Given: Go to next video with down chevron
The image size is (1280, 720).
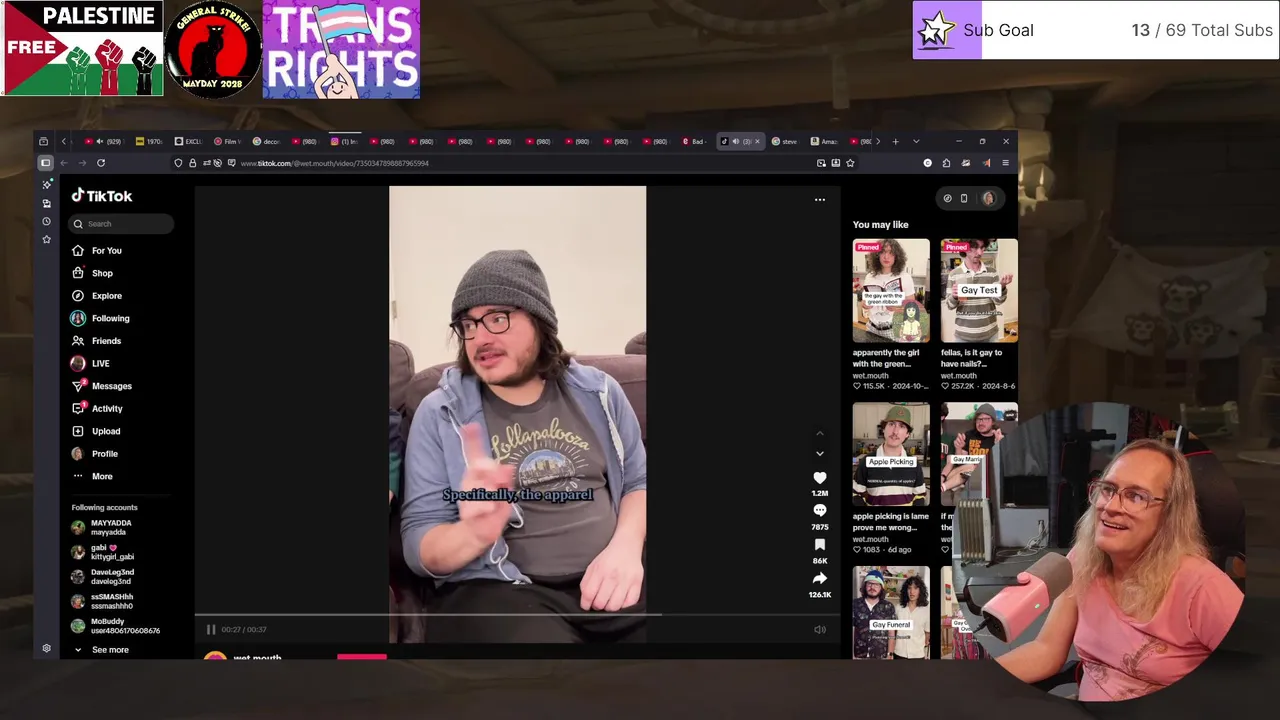Looking at the screenshot, I should coord(820,453).
